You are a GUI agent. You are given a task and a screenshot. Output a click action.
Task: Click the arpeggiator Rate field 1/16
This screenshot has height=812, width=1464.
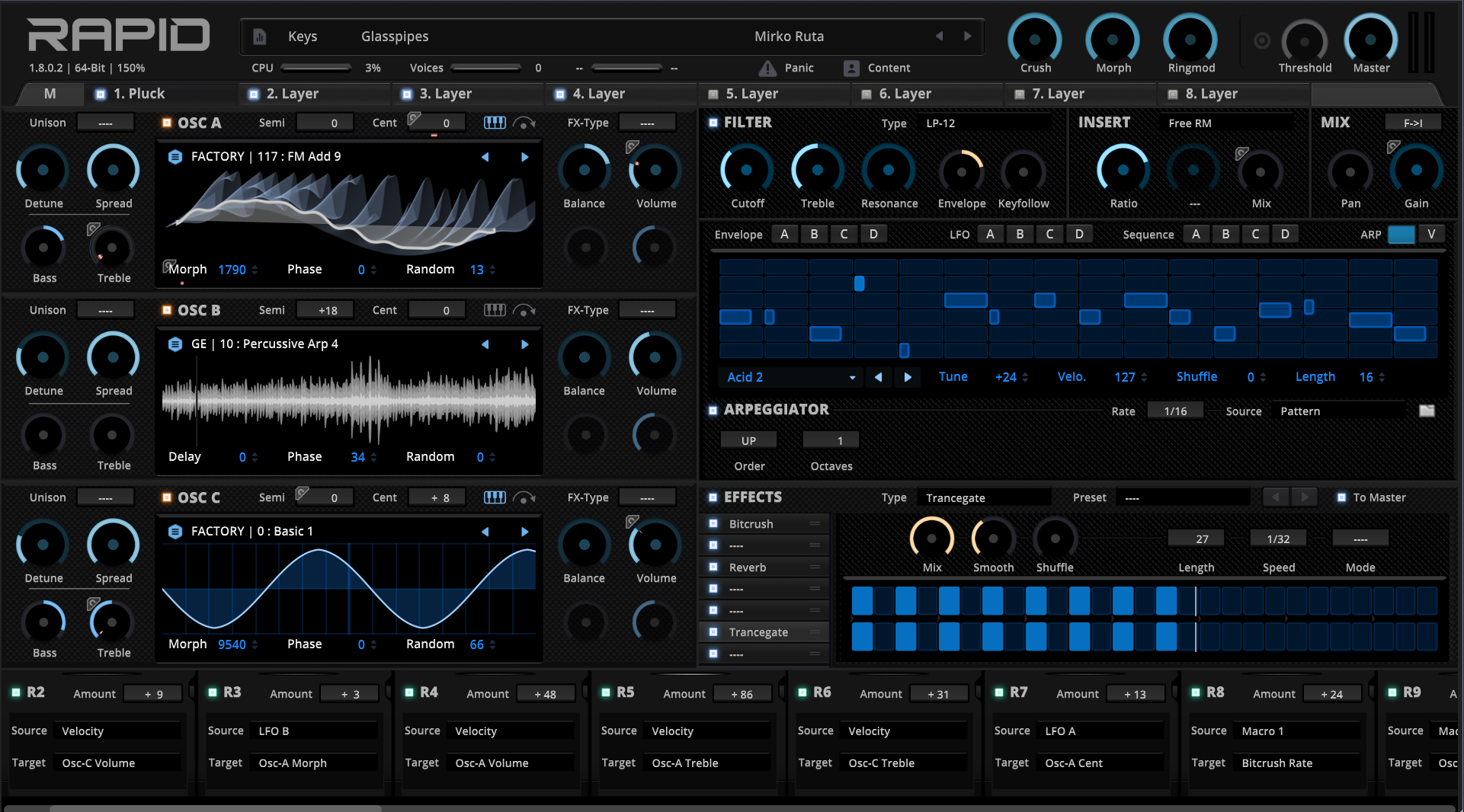[1175, 411]
